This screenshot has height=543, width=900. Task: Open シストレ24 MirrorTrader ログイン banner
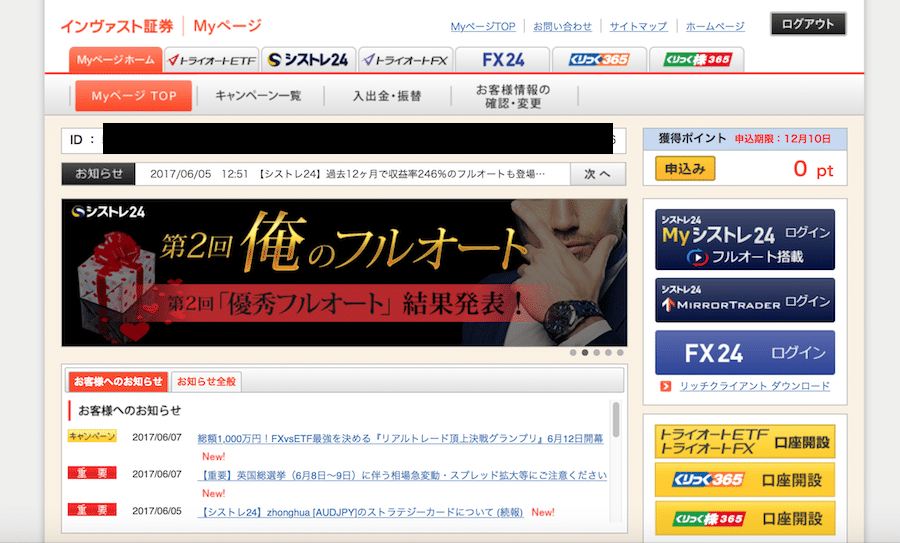click(745, 300)
